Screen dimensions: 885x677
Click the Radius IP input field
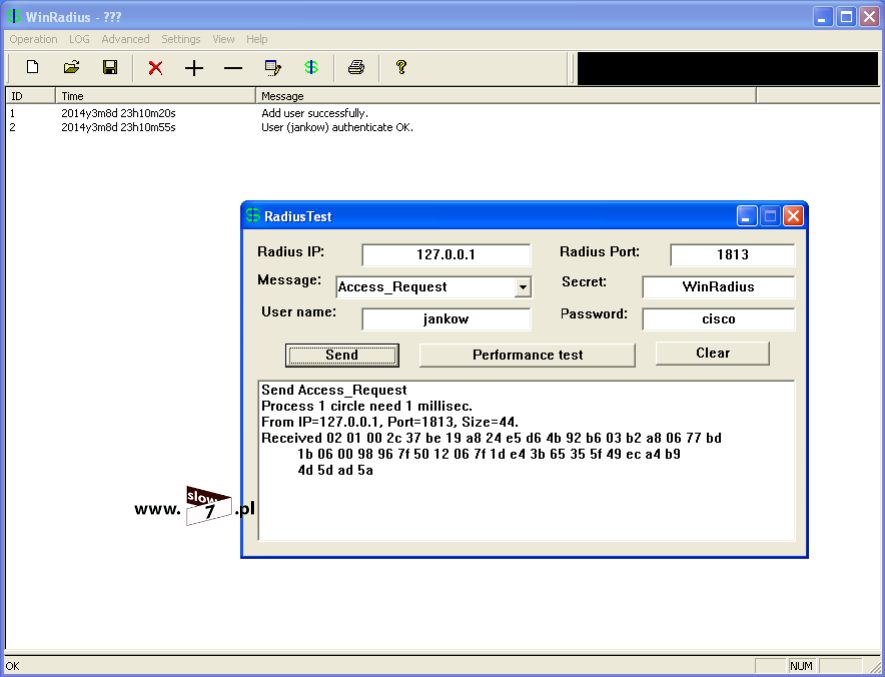point(446,255)
